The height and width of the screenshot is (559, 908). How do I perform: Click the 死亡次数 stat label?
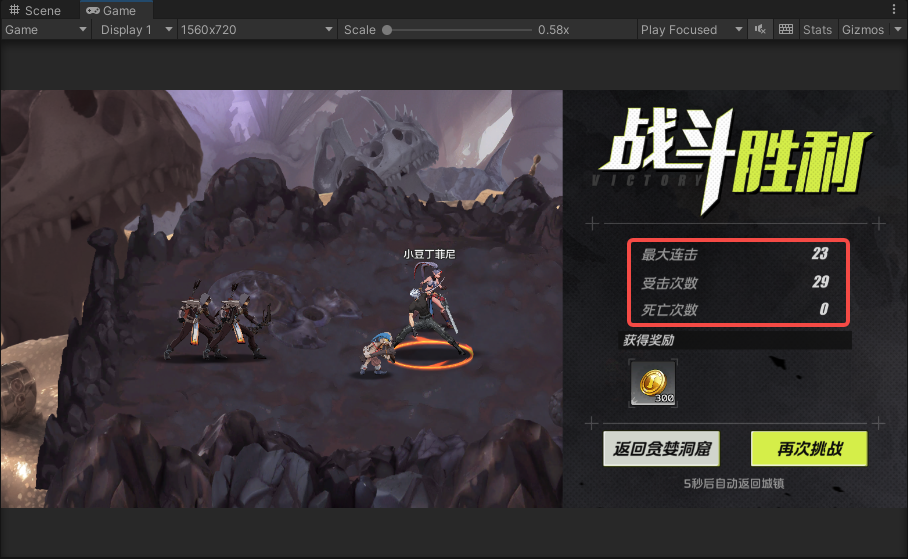click(669, 310)
